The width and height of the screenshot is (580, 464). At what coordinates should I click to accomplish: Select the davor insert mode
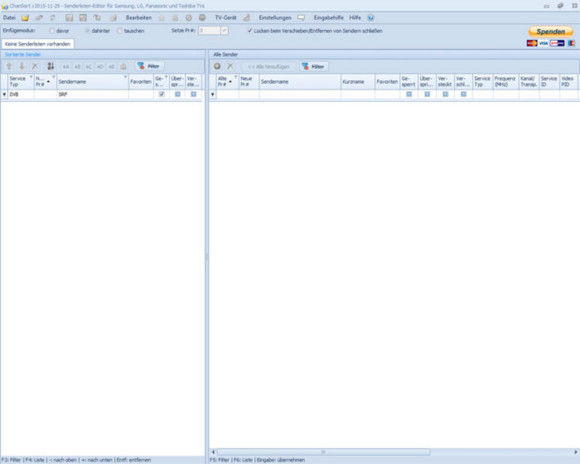(x=59, y=31)
